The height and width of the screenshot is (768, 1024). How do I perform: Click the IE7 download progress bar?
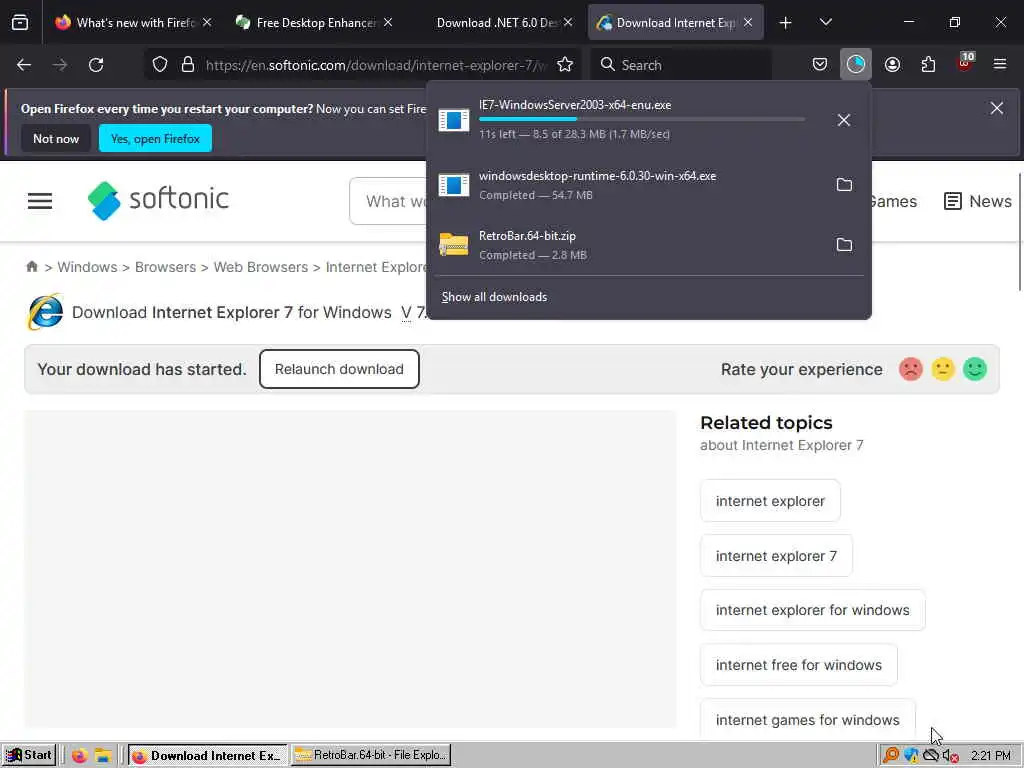[642, 119]
